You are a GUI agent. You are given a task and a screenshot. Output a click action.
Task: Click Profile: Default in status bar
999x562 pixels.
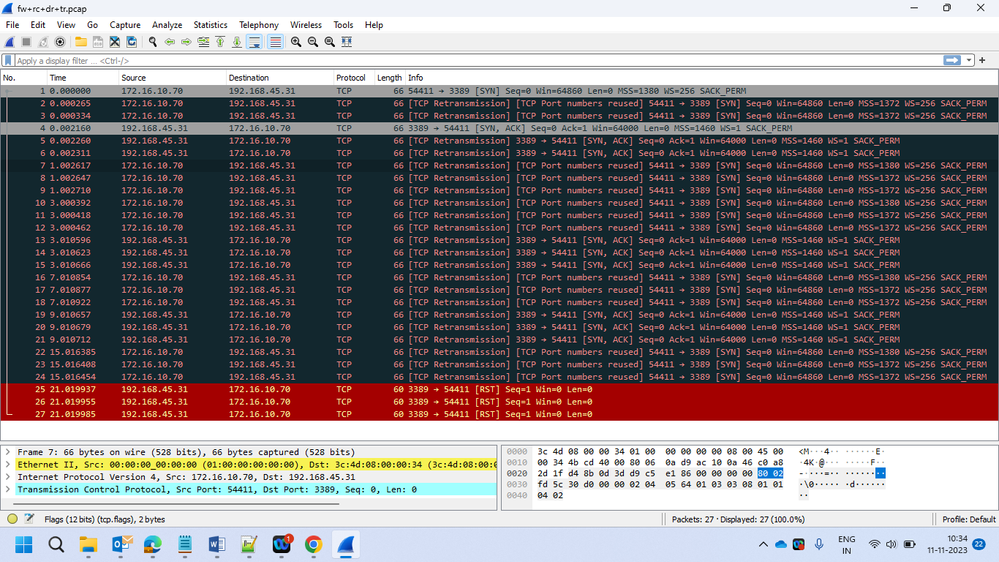968,519
